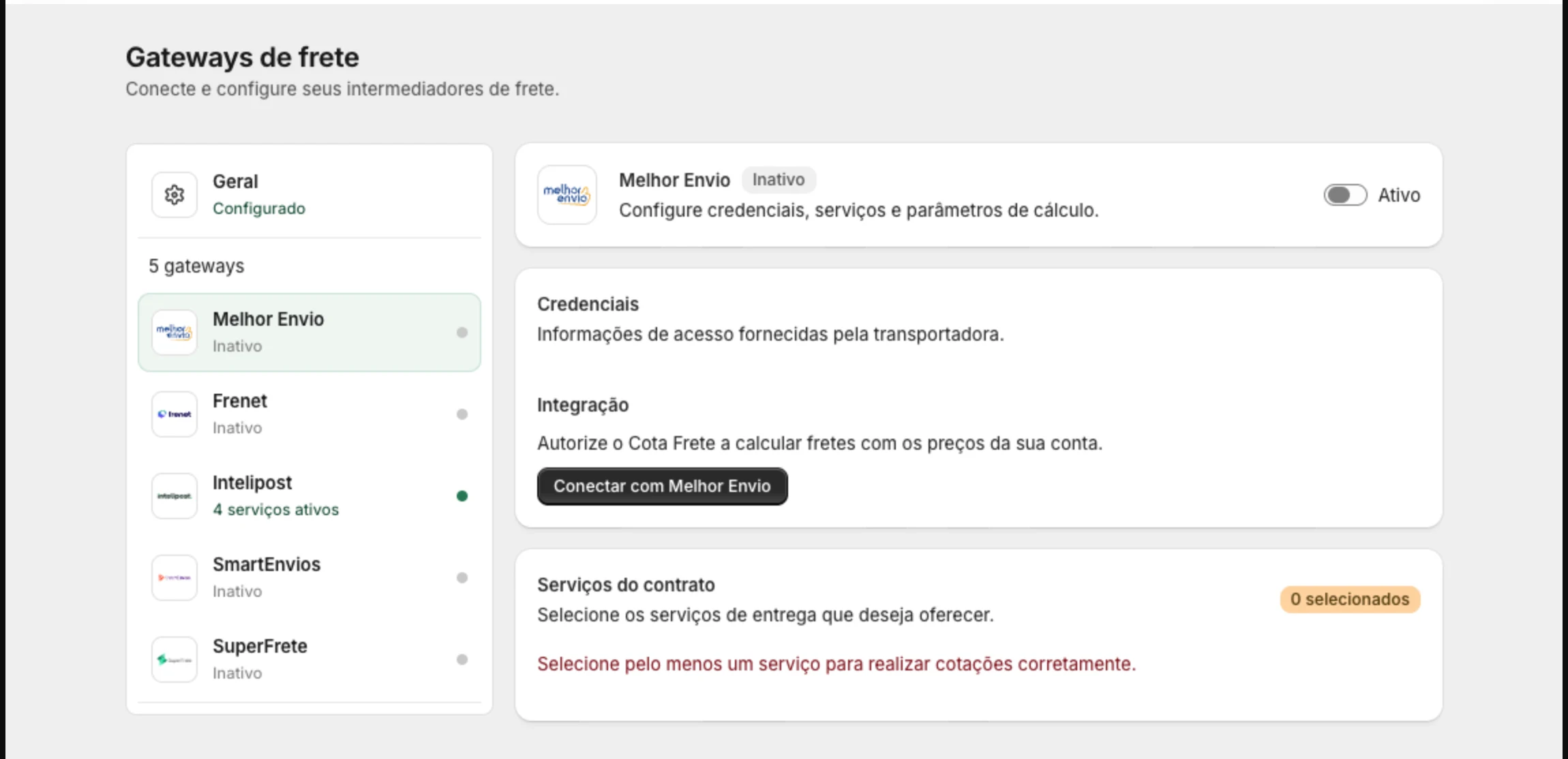Click the green status dot on Intelipost row
Viewport: 1568px width, 759px height.
462,496
